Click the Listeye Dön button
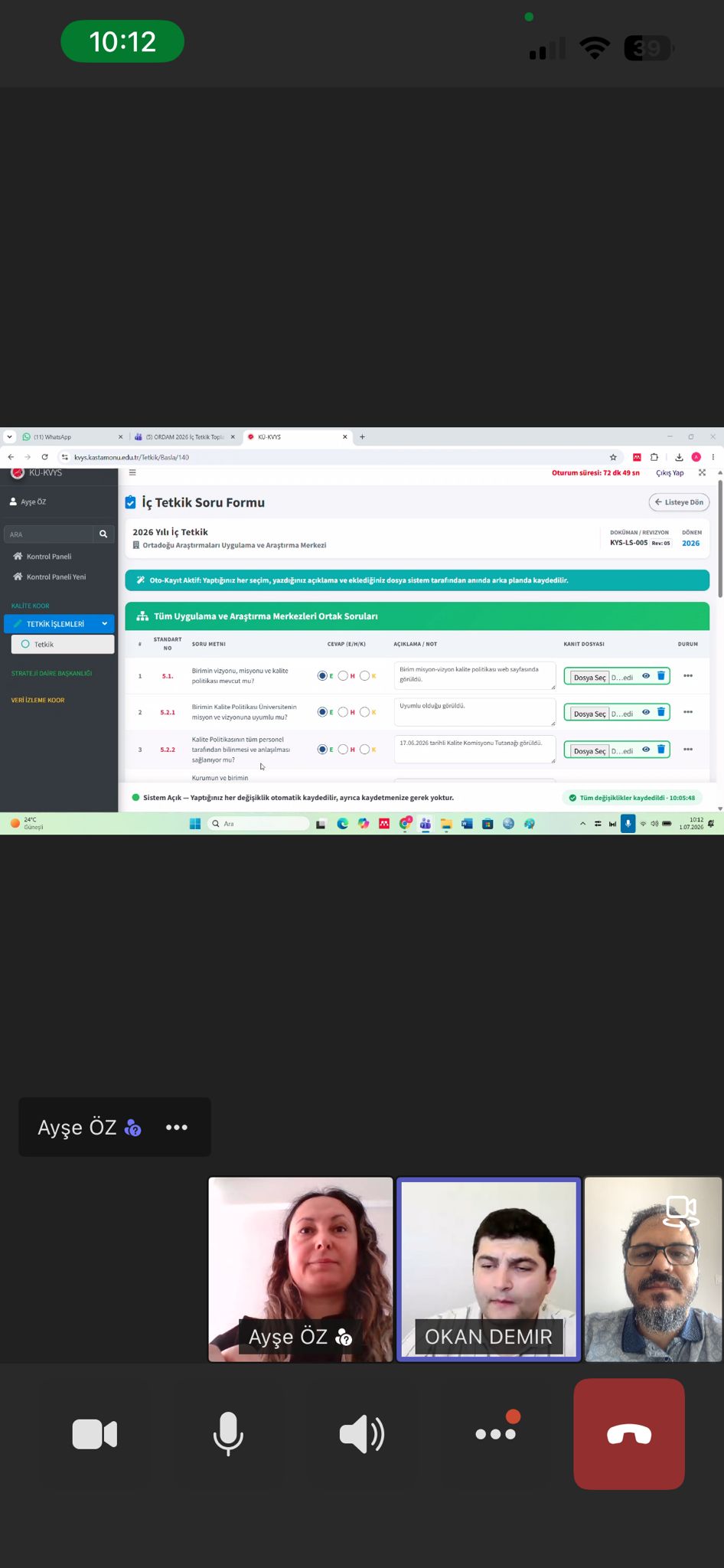Screen dimensions: 724x1568 680,502
